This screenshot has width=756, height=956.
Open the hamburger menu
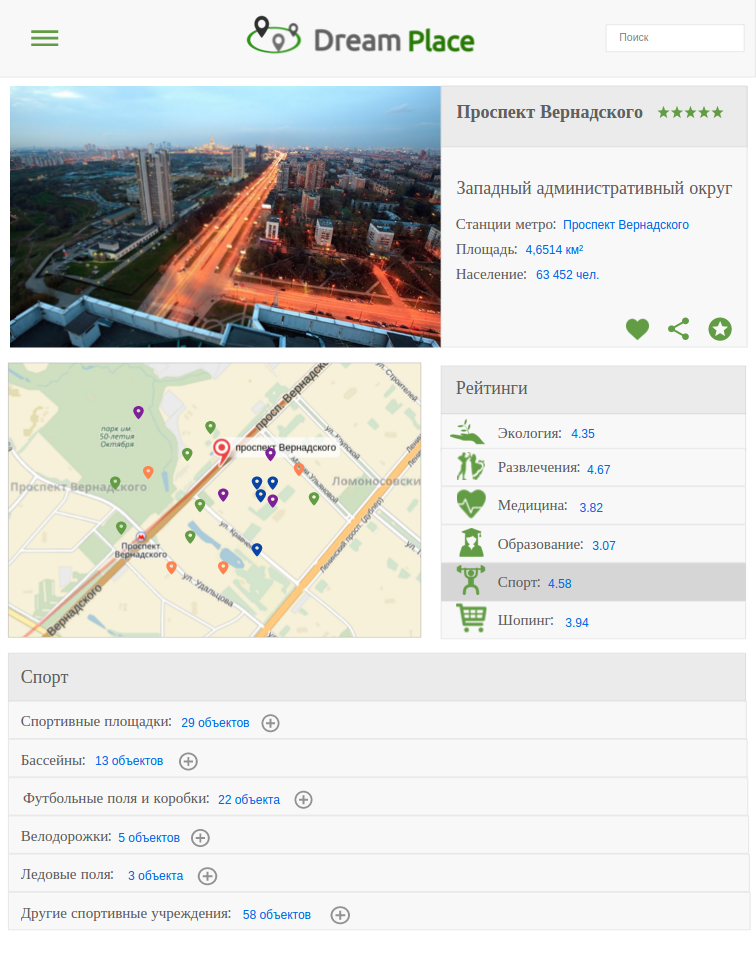tap(45, 38)
